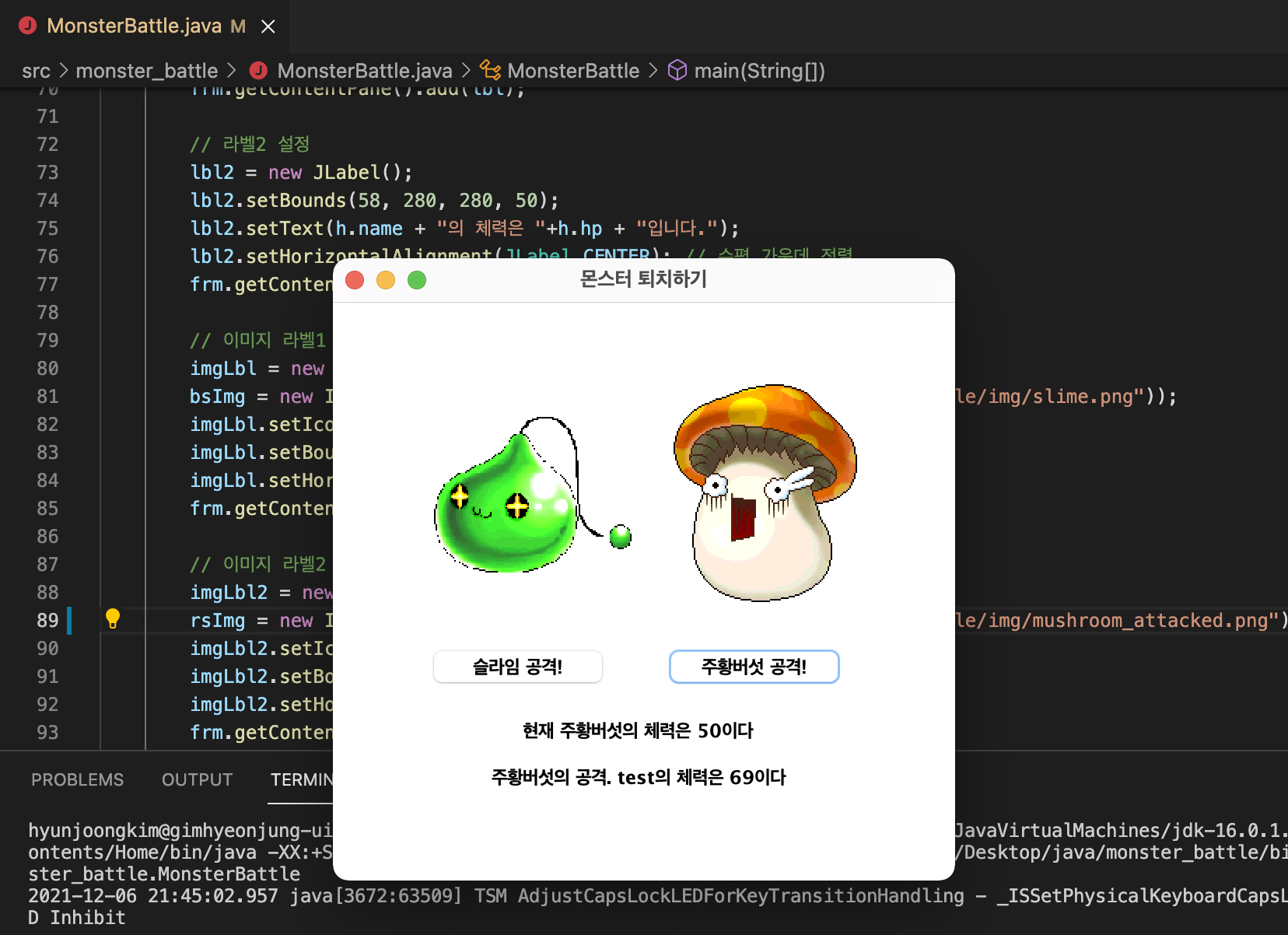Click the lightbulb quick-fix icon on line 89
Viewport: 1288px width, 935px height.
113,619
